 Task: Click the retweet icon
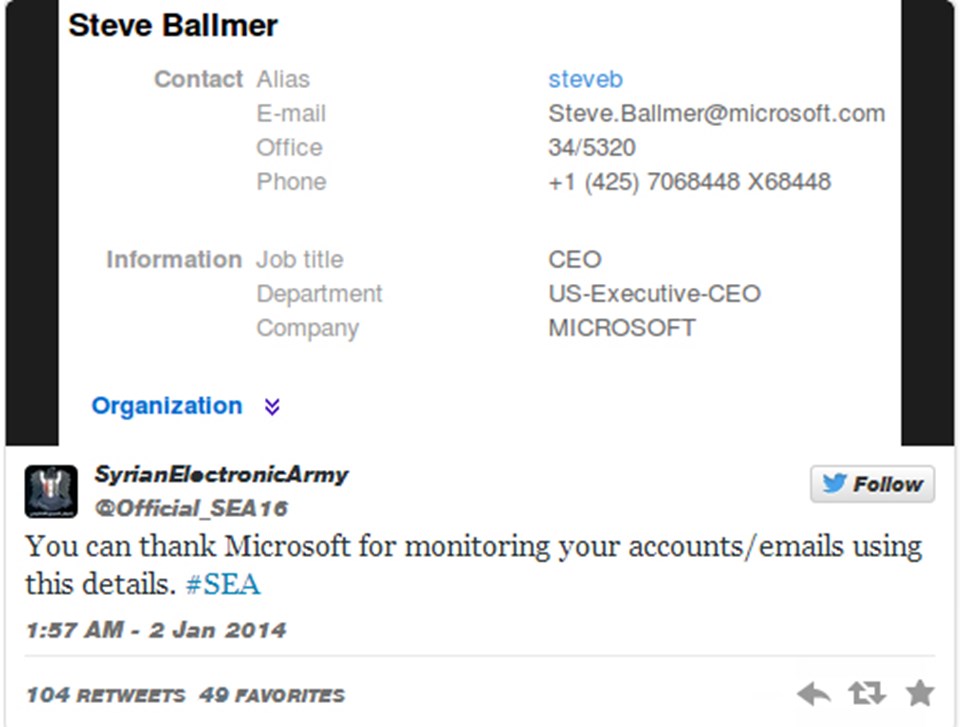867,693
